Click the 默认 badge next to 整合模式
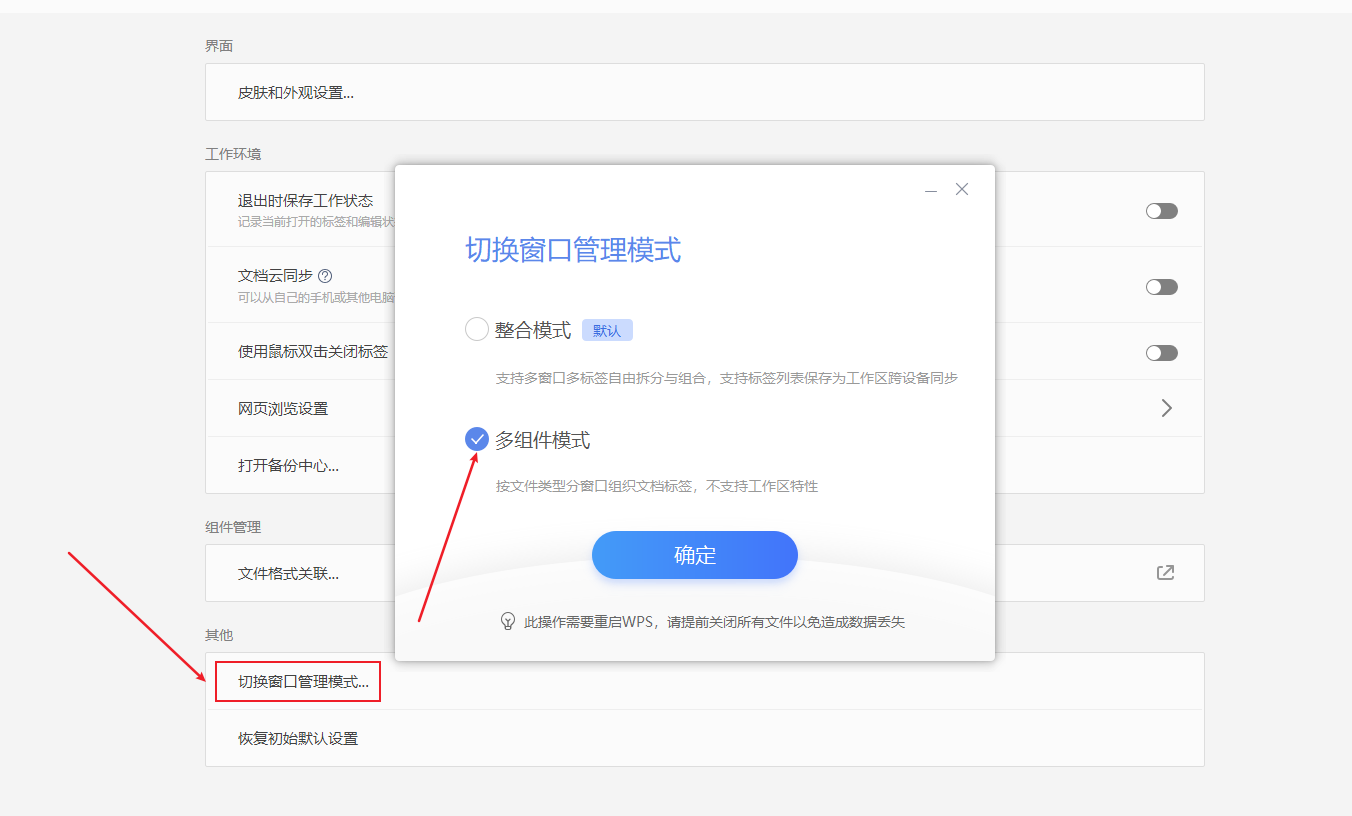Viewport: 1352px width, 816px height. pos(607,328)
